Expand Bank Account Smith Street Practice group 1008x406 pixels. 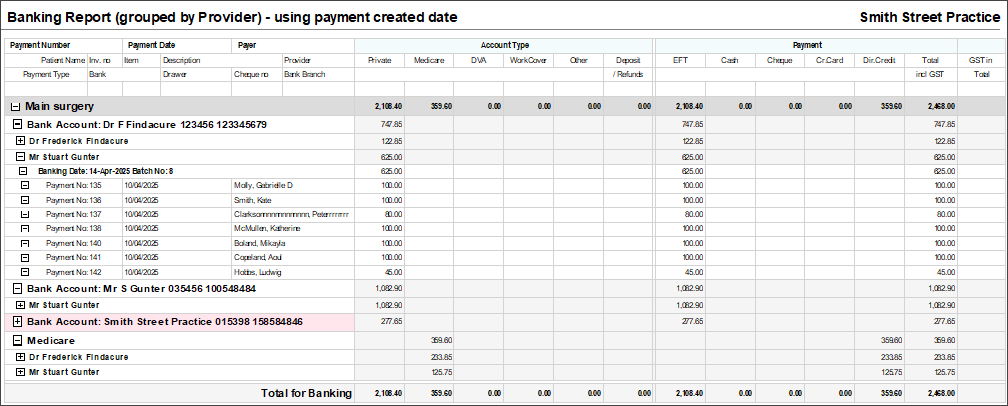17,321
